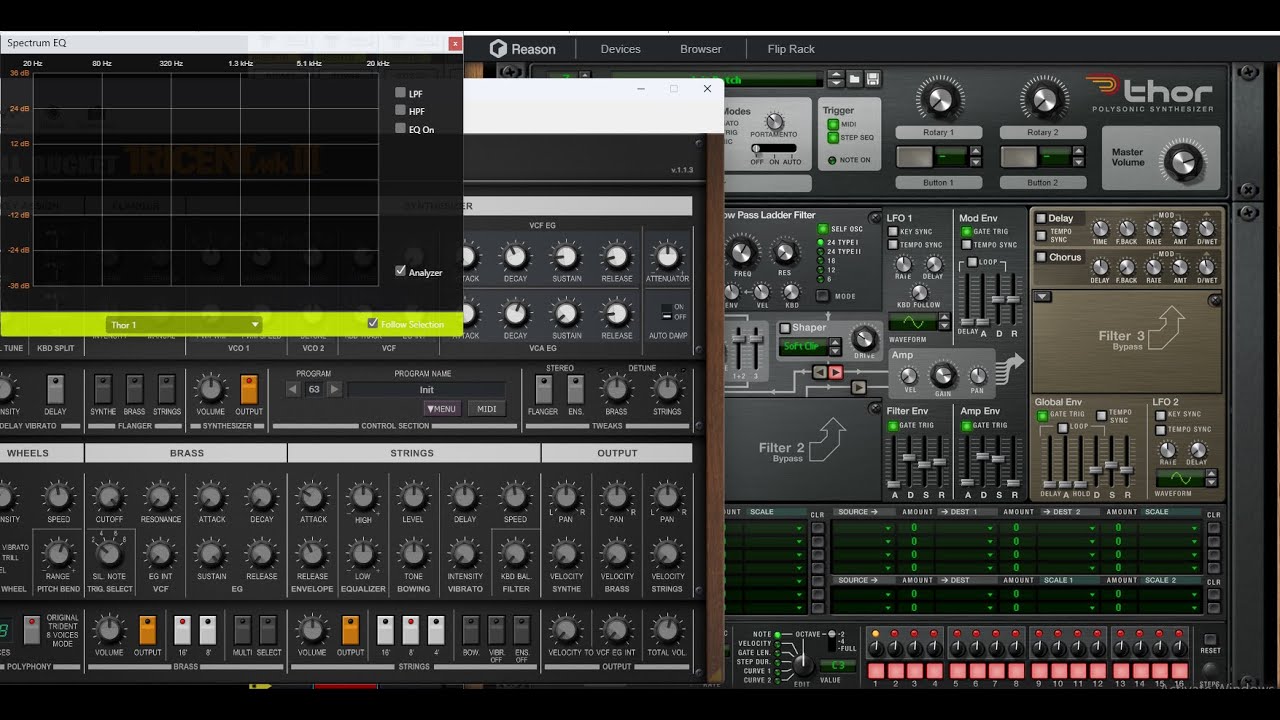This screenshot has height=720, width=1280.
Task: Click the Reason logo icon
Action: (498, 48)
